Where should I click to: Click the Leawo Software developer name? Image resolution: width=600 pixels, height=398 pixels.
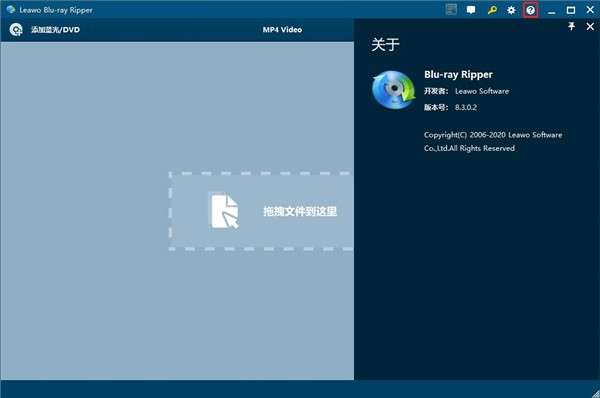[x=482, y=91]
